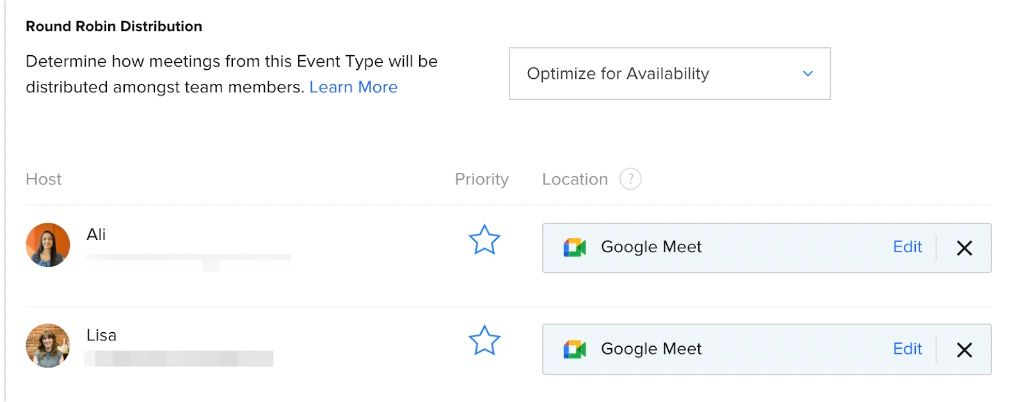Image resolution: width=1014 pixels, height=402 pixels.
Task: Open the Learn More link
Action: point(353,87)
